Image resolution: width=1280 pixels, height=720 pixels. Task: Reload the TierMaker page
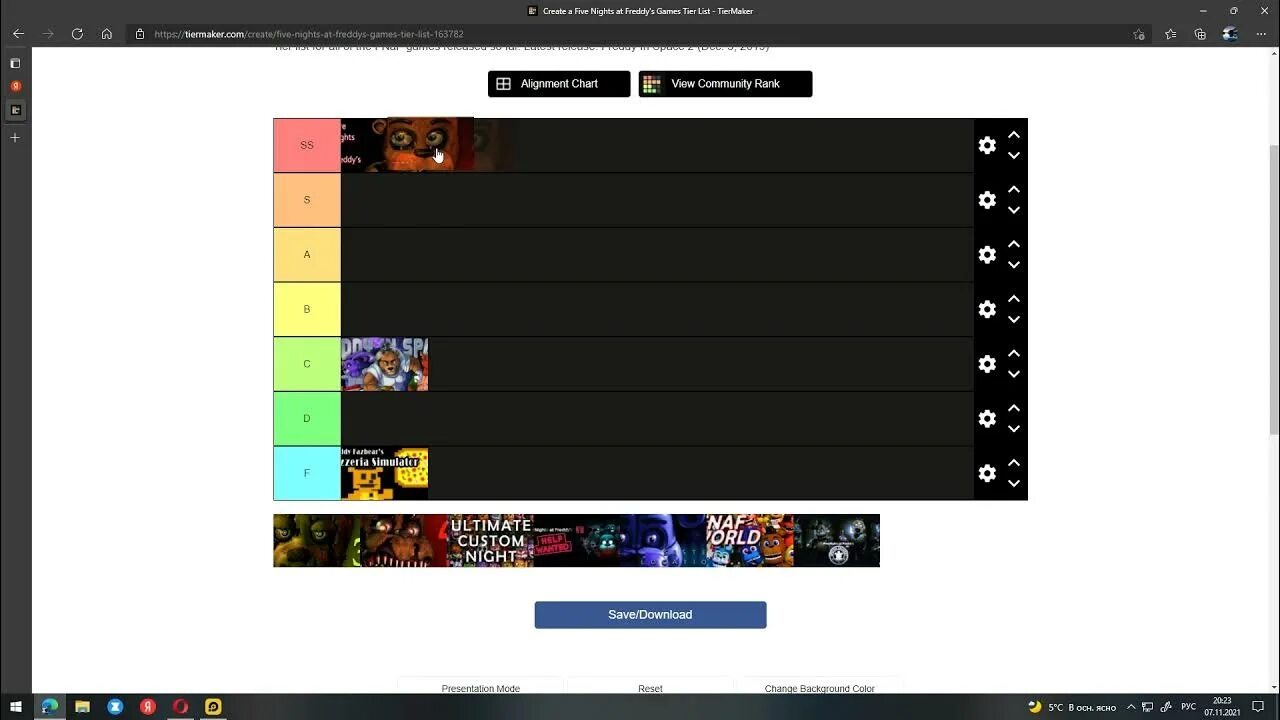coord(77,34)
